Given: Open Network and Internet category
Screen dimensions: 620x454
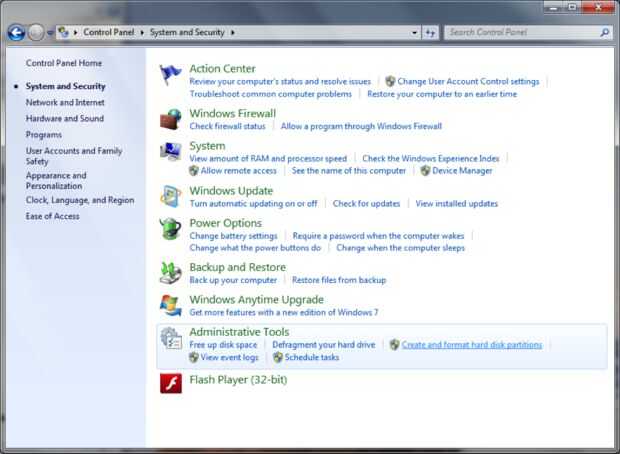Looking at the screenshot, I should (x=65, y=102).
